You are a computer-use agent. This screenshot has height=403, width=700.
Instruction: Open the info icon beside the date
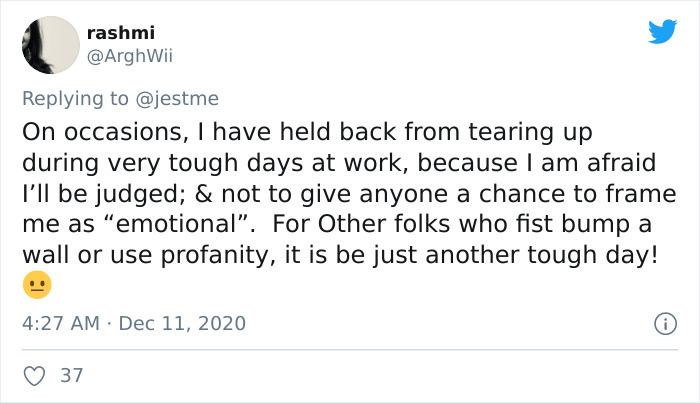click(661, 324)
